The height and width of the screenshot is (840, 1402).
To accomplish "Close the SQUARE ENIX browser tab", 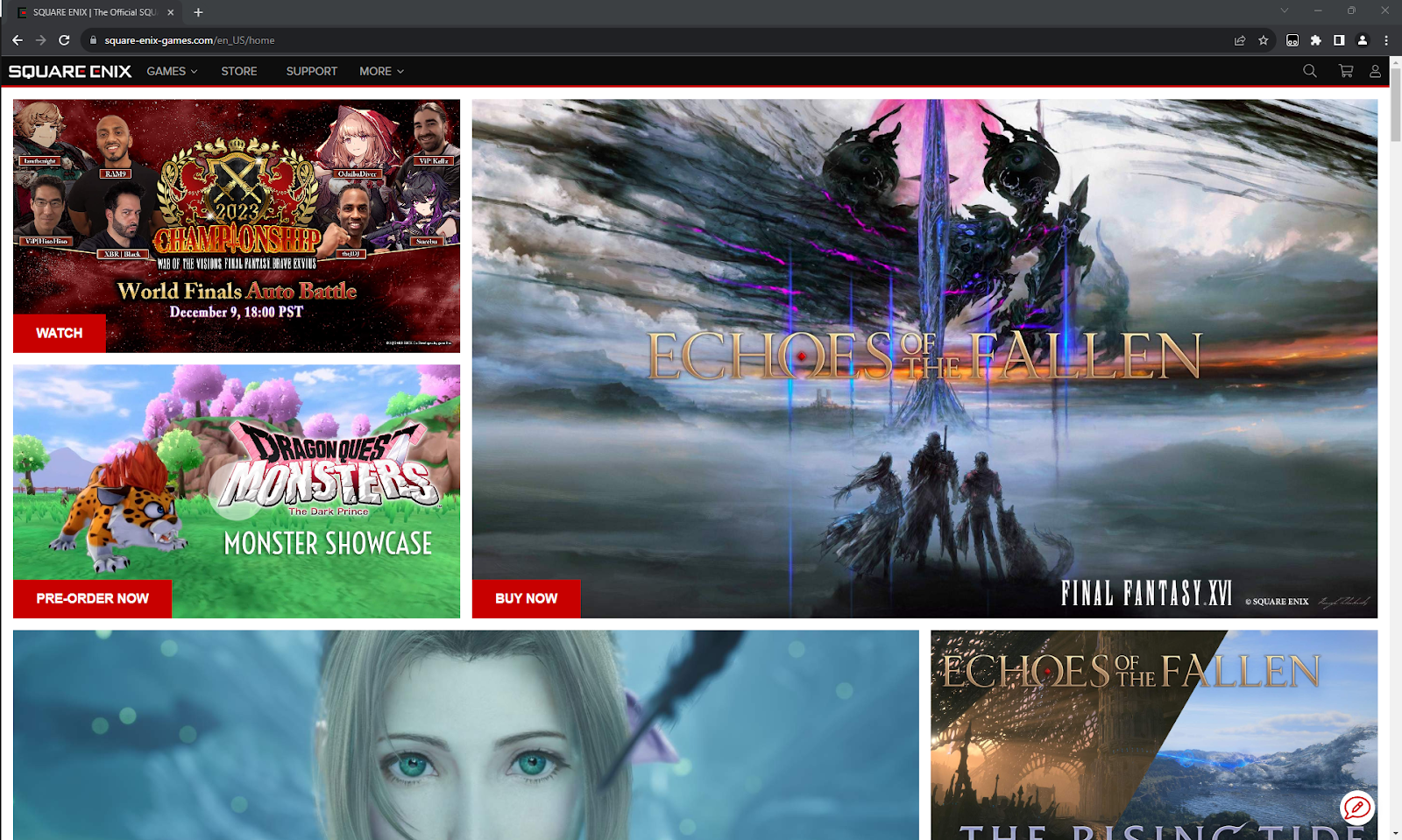I will (x=171, y=12).
